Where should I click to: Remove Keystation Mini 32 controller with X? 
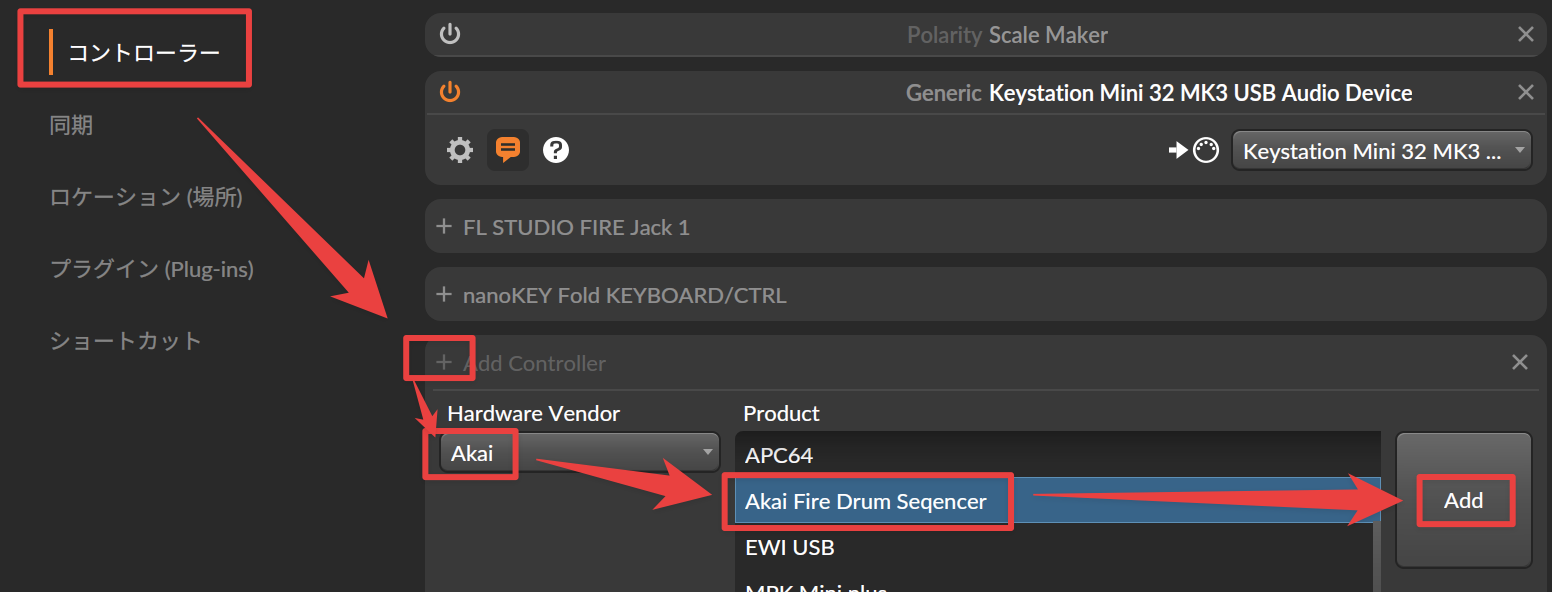click(x=1525, y=93)
